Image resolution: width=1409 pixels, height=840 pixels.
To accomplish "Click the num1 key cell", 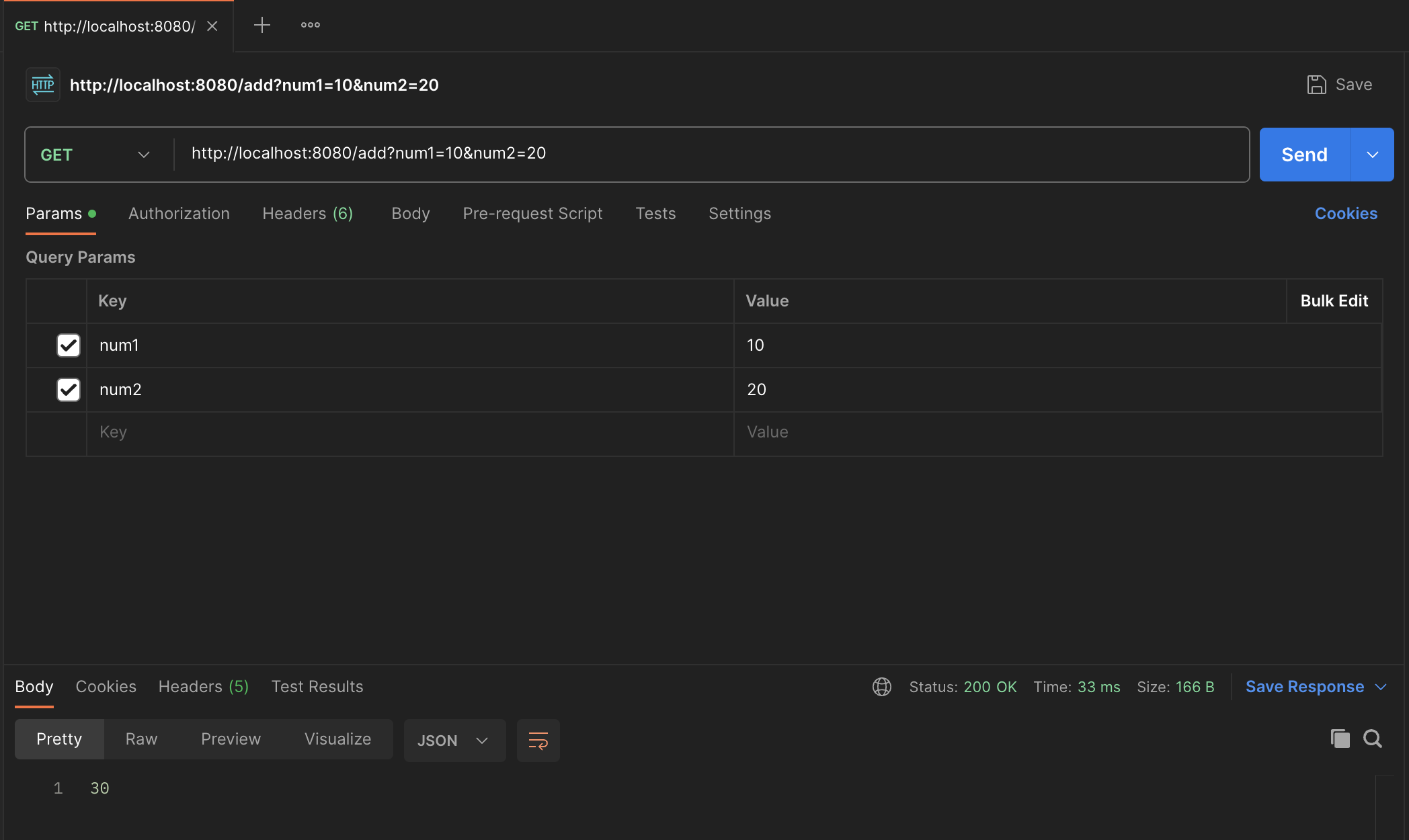I will click(410, 345).
